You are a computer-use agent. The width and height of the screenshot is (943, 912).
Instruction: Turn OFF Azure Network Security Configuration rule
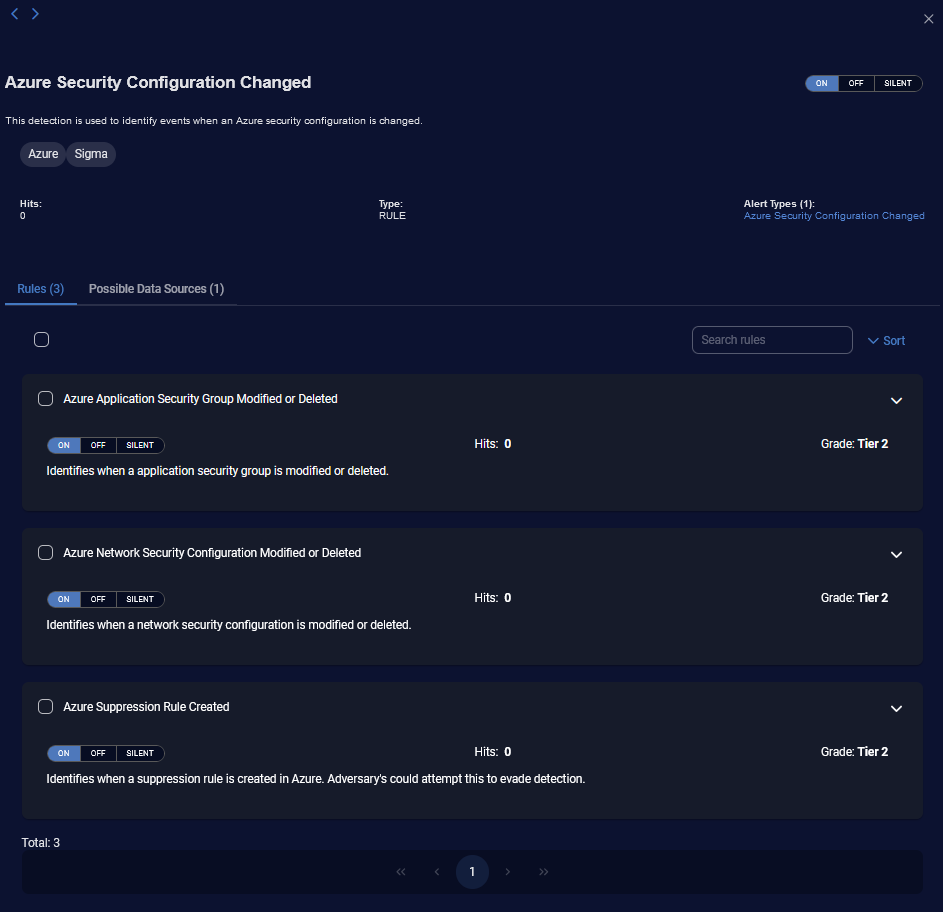98,600
